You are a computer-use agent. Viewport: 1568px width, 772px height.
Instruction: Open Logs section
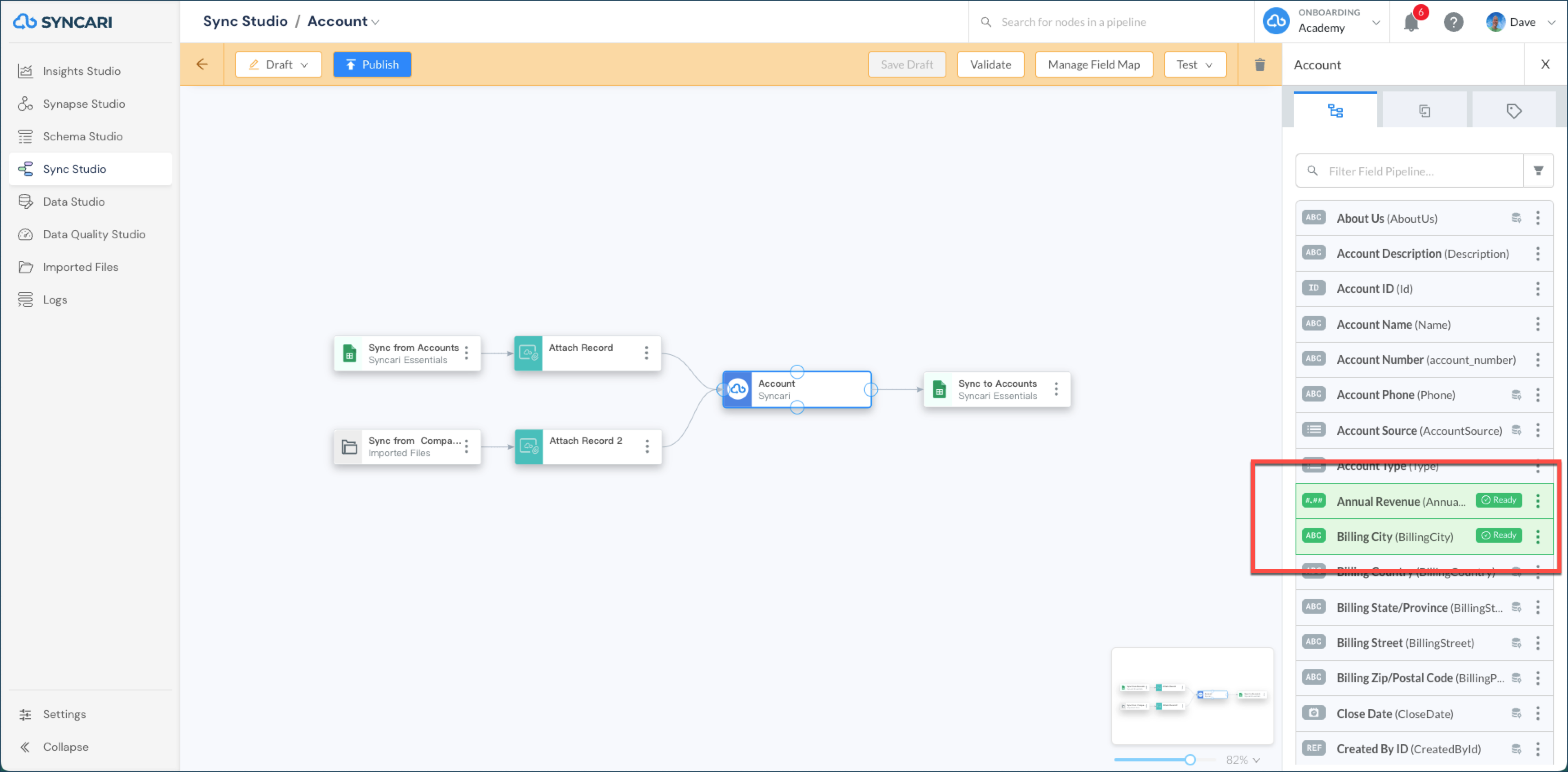point(55,299)
